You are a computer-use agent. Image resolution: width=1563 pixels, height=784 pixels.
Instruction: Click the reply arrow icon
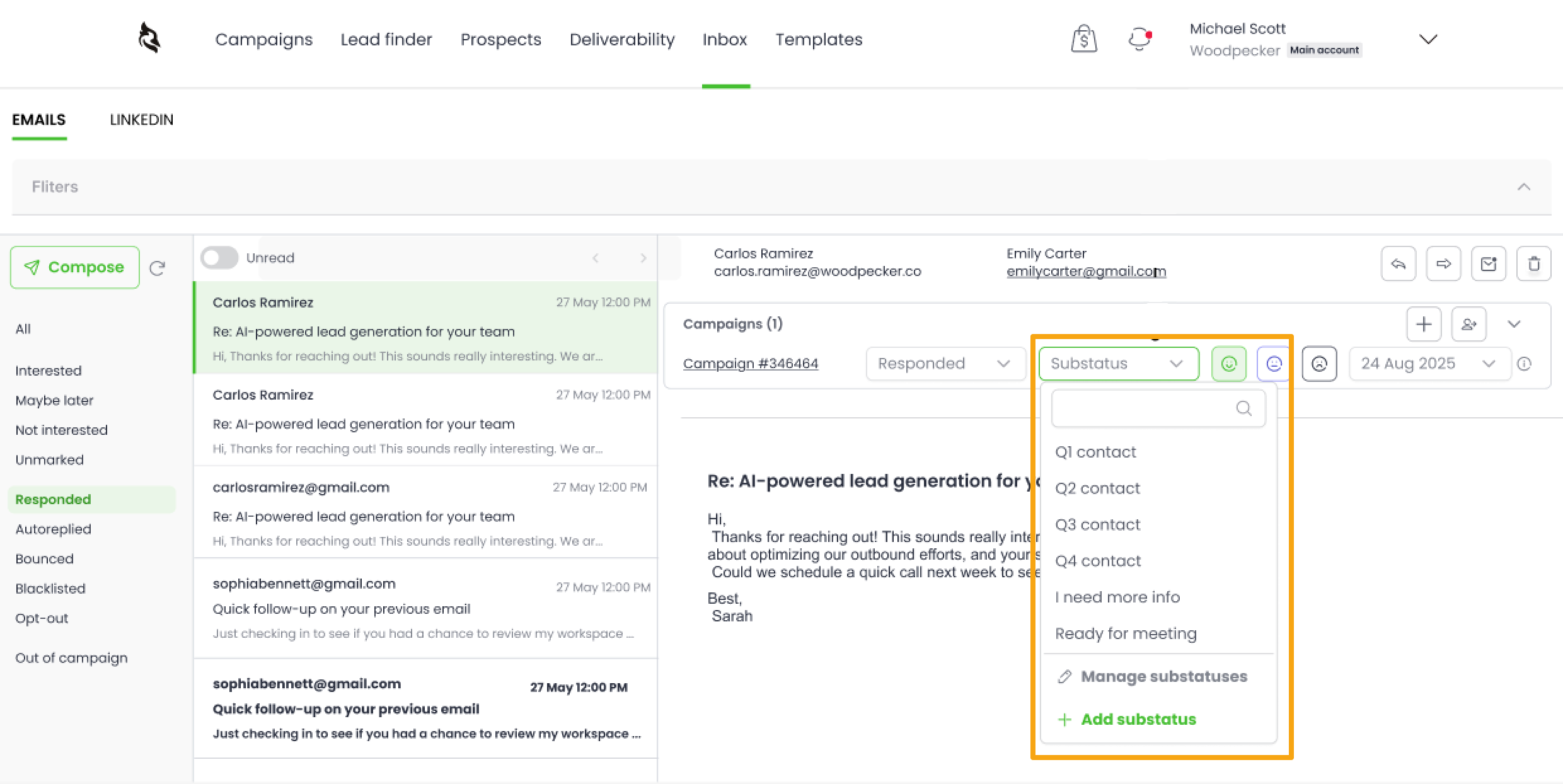coord(1398,264)
